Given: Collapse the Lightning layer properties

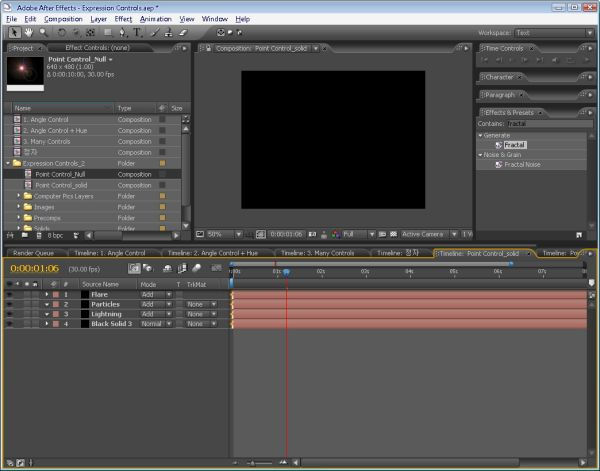Looking at the screenshot, I should click(x=47, y=314).
